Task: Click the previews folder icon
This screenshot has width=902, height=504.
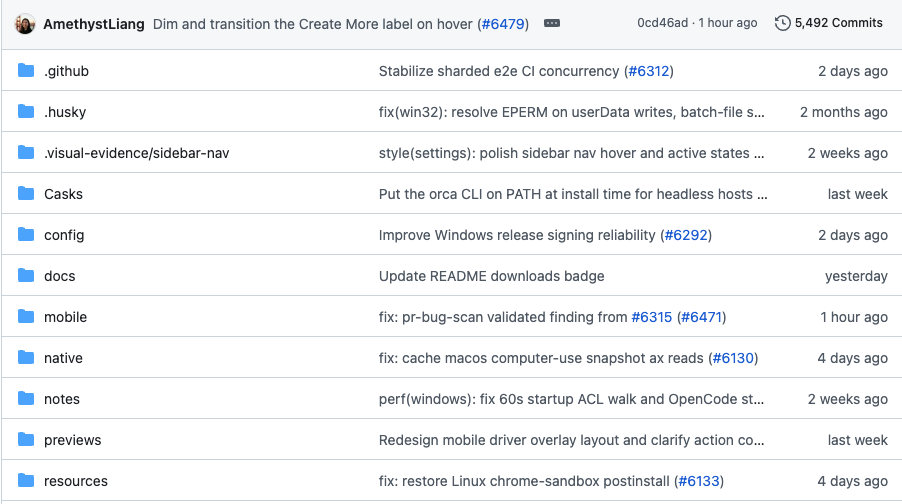Action: click(x=26, y=440)
